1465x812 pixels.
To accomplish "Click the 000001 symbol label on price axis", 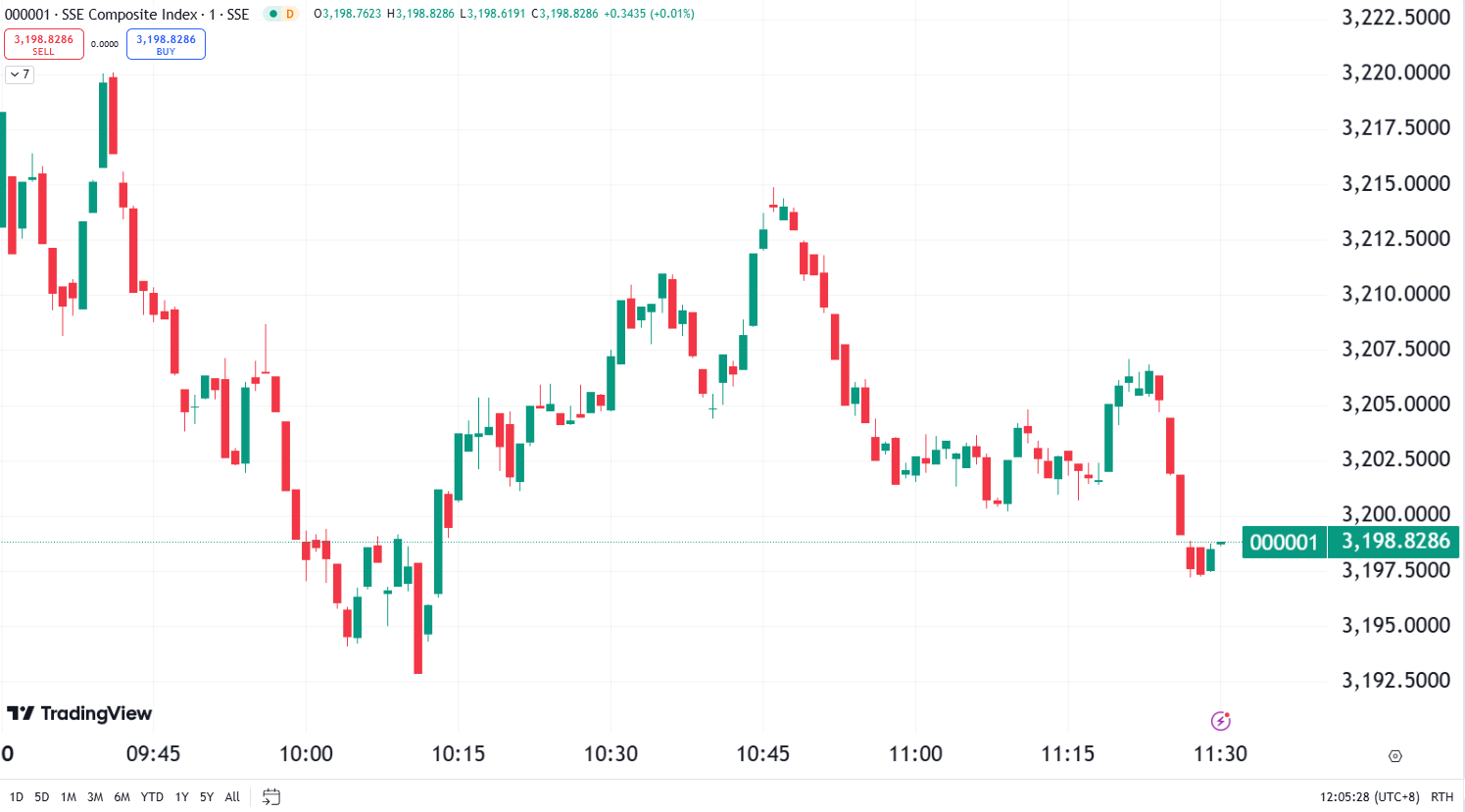I will [x=1284, y=542].
